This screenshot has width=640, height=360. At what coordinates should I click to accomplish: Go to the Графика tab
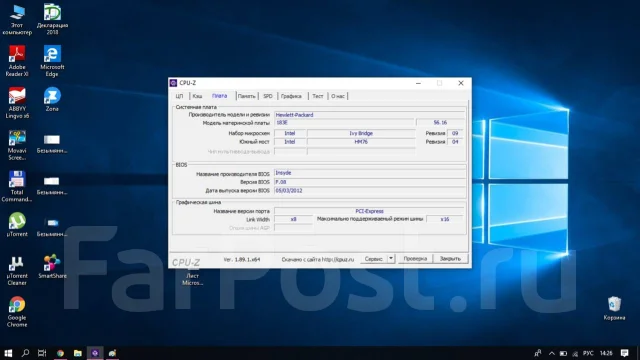click(x=291, y=96)
